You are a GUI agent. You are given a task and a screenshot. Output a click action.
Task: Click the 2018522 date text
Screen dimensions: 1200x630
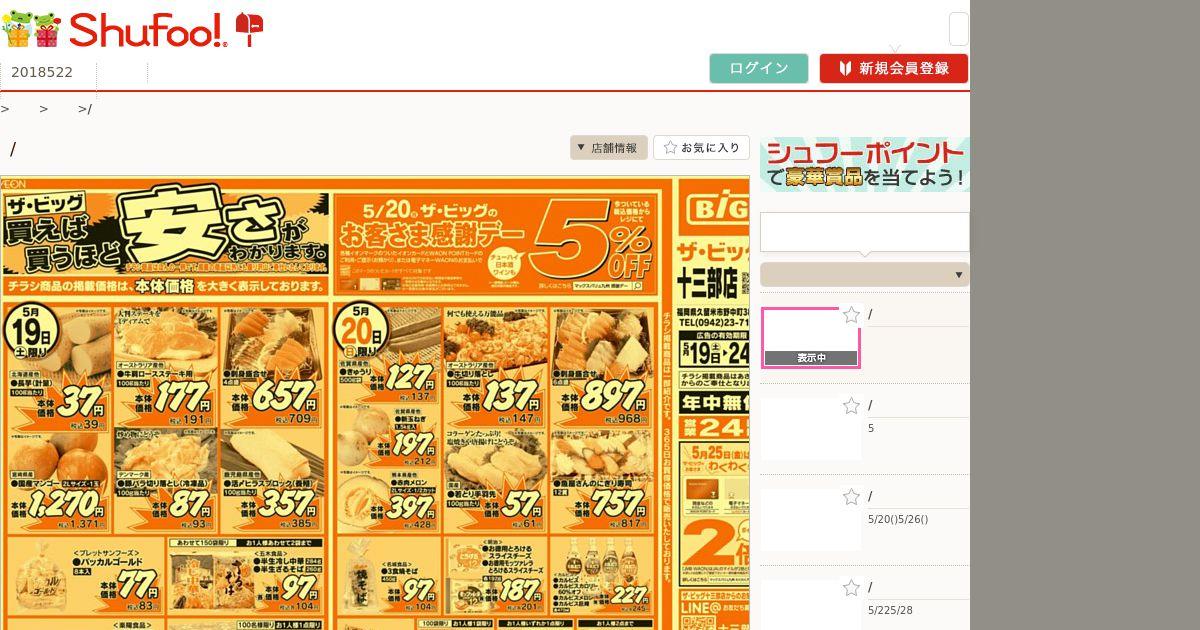pos(42,72)
